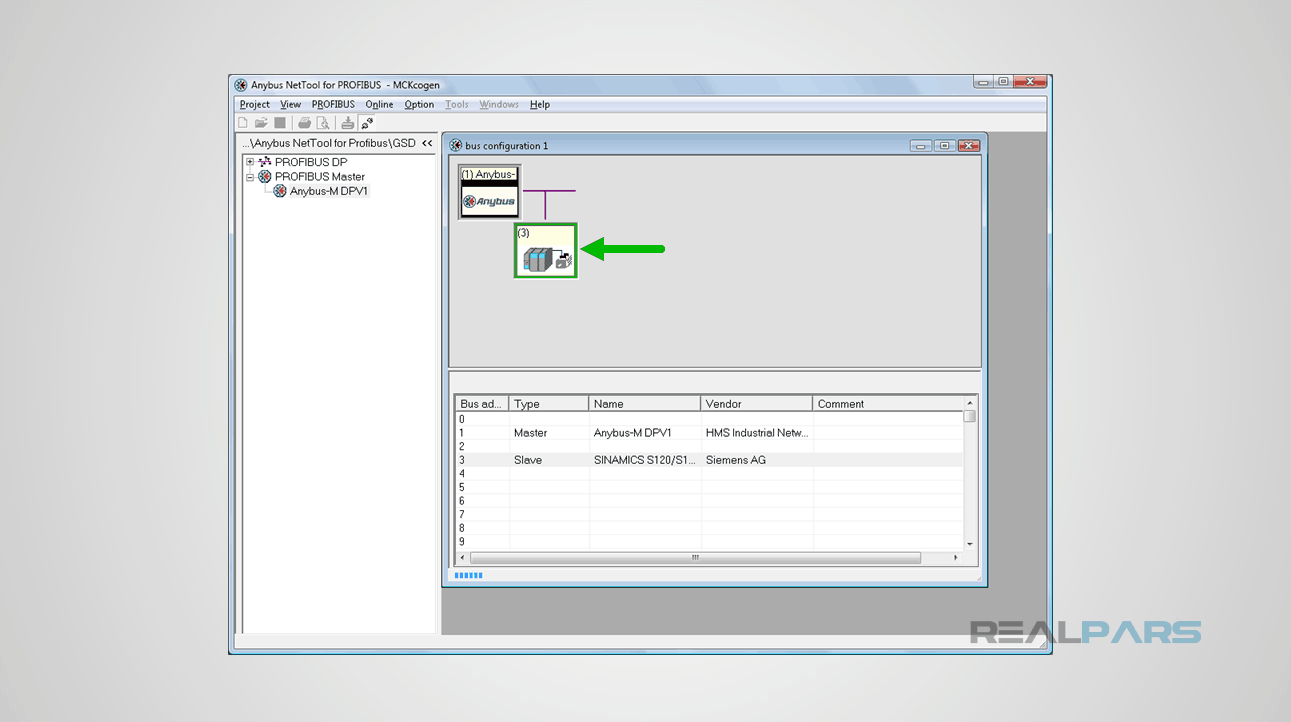The image size is (1291, 722).
Task: Open the Project menu
Action: tap(253, 104)
